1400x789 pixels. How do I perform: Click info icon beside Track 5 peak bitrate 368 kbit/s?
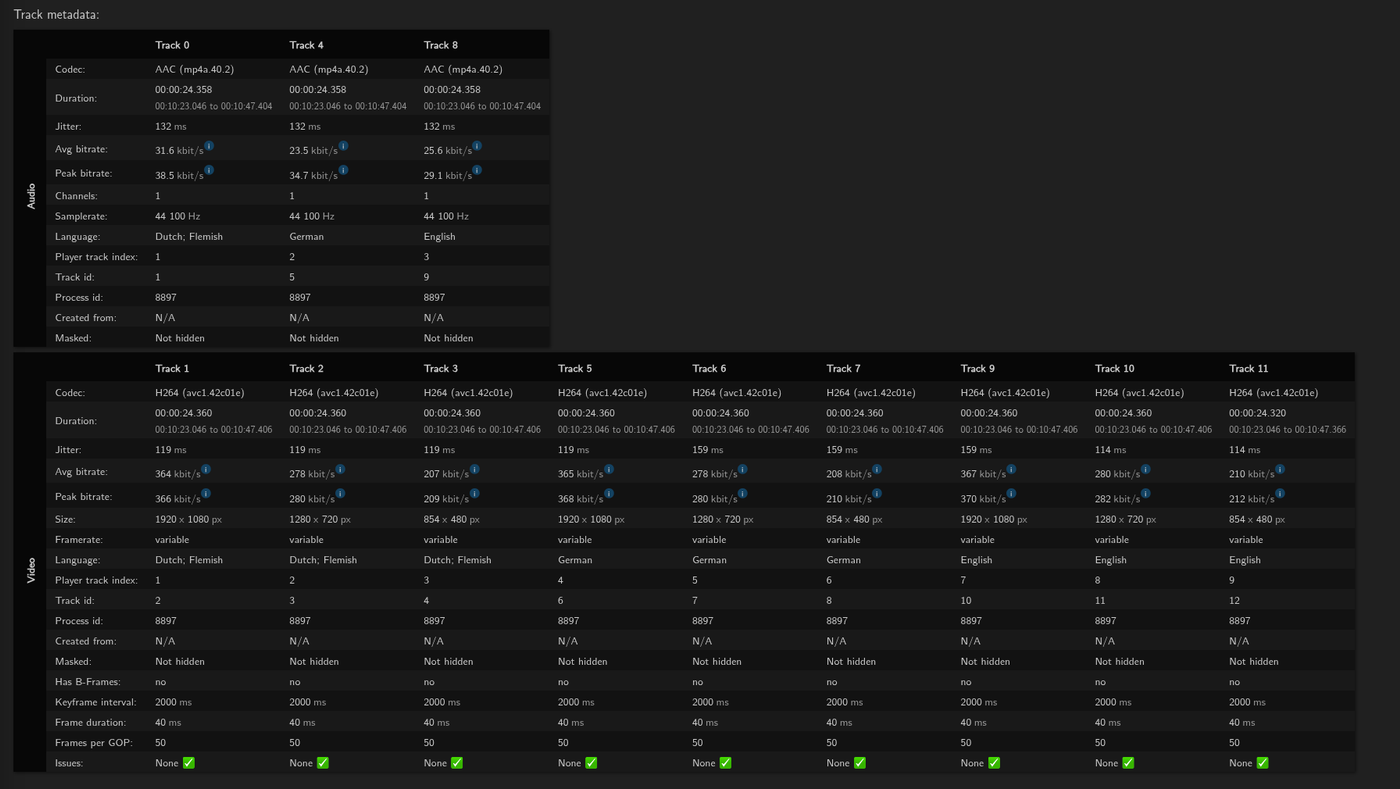608,493
